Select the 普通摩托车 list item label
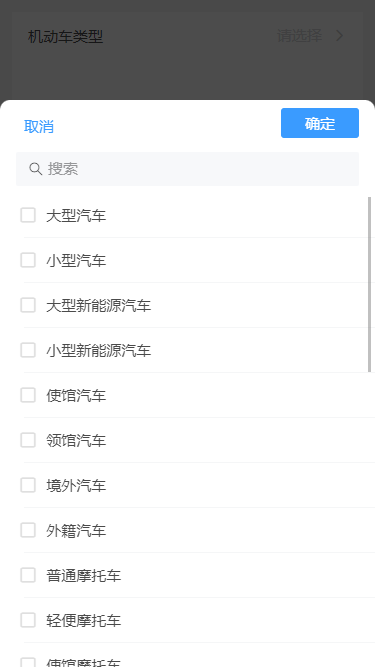Image resolution: width=375 pixels, height=667 pixels. tap(84, 576)
